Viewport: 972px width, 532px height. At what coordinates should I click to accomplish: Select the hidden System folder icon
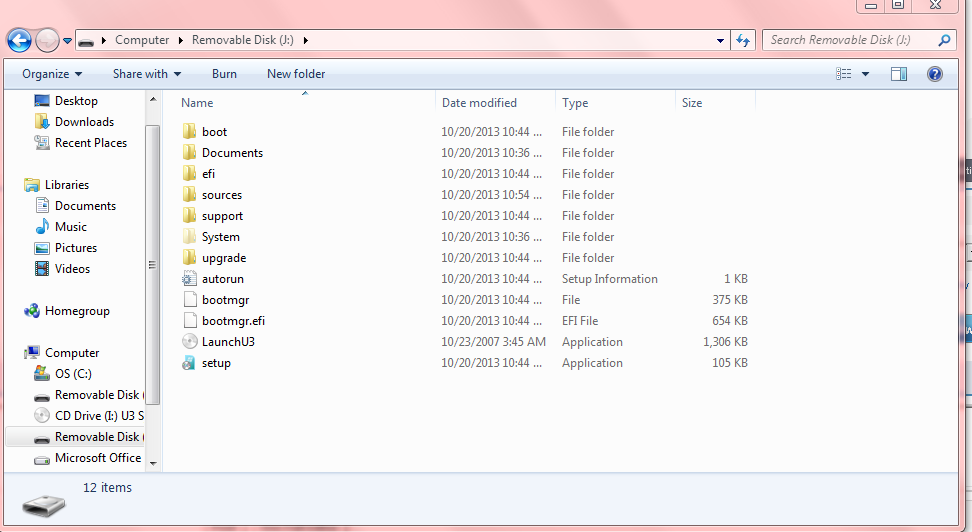pos(190,237)
